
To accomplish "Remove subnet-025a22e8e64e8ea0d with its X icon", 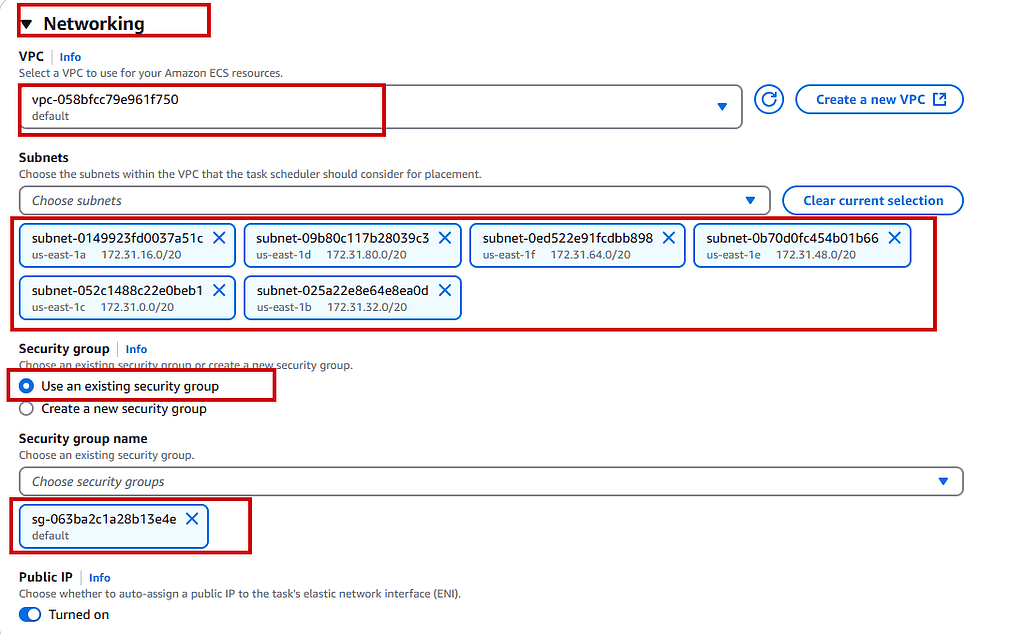I will pyautogui.click(x=445, y=290).
